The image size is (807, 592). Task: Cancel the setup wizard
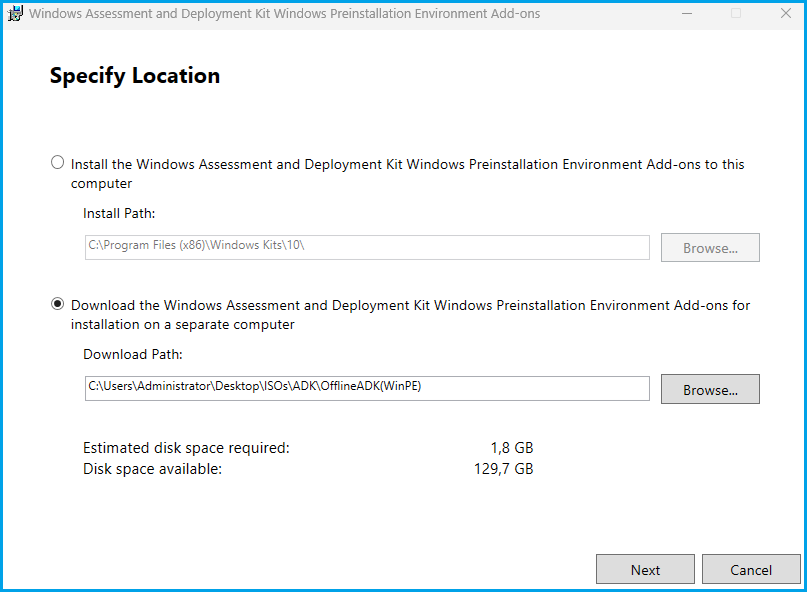tap(751, 570)
